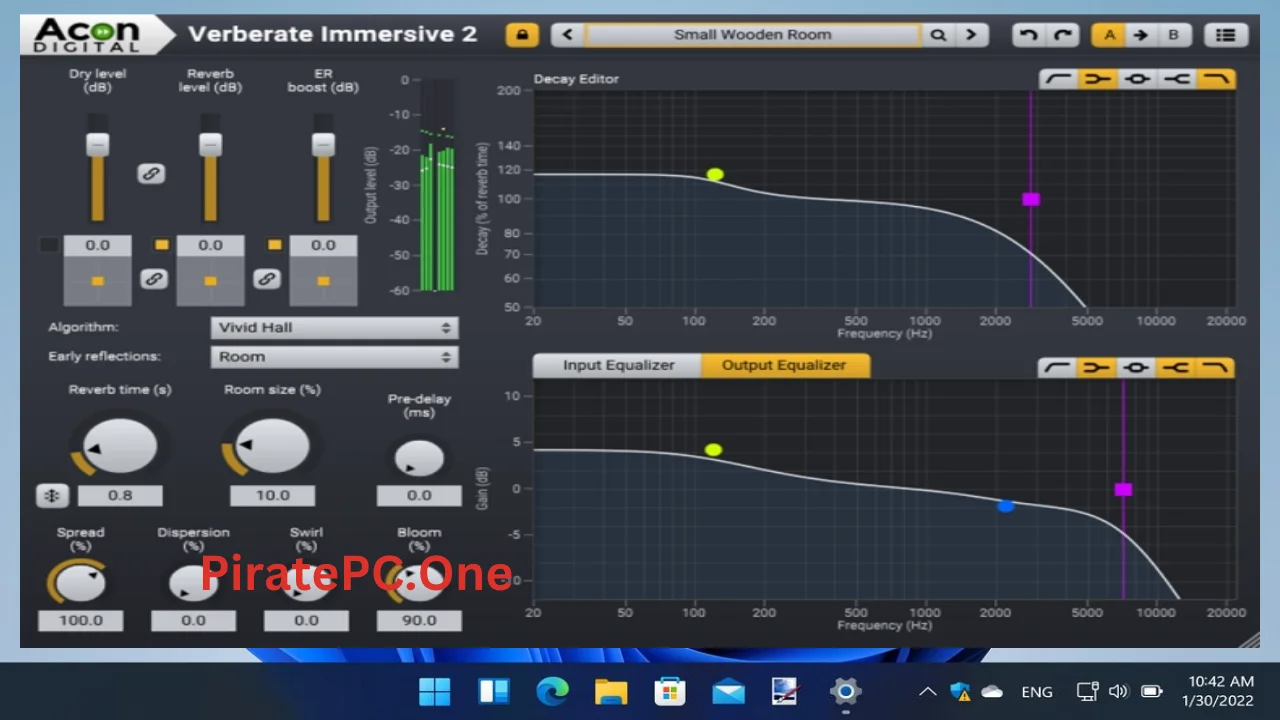The height and width of the screenshot is (720, 1280).
Task: Click the blue equalizer curve node
Action: tap(1006, 506)
